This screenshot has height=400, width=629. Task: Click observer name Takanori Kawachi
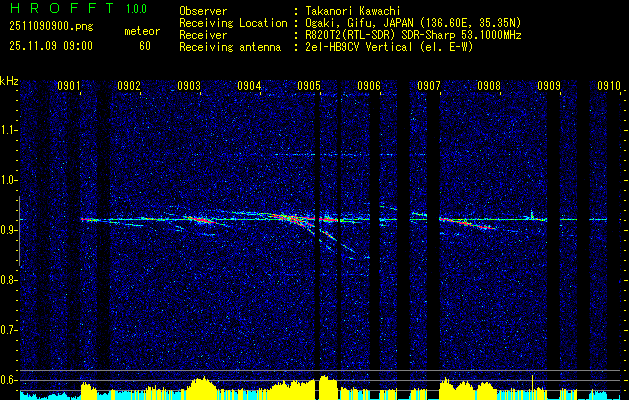(x=352, y=11)
